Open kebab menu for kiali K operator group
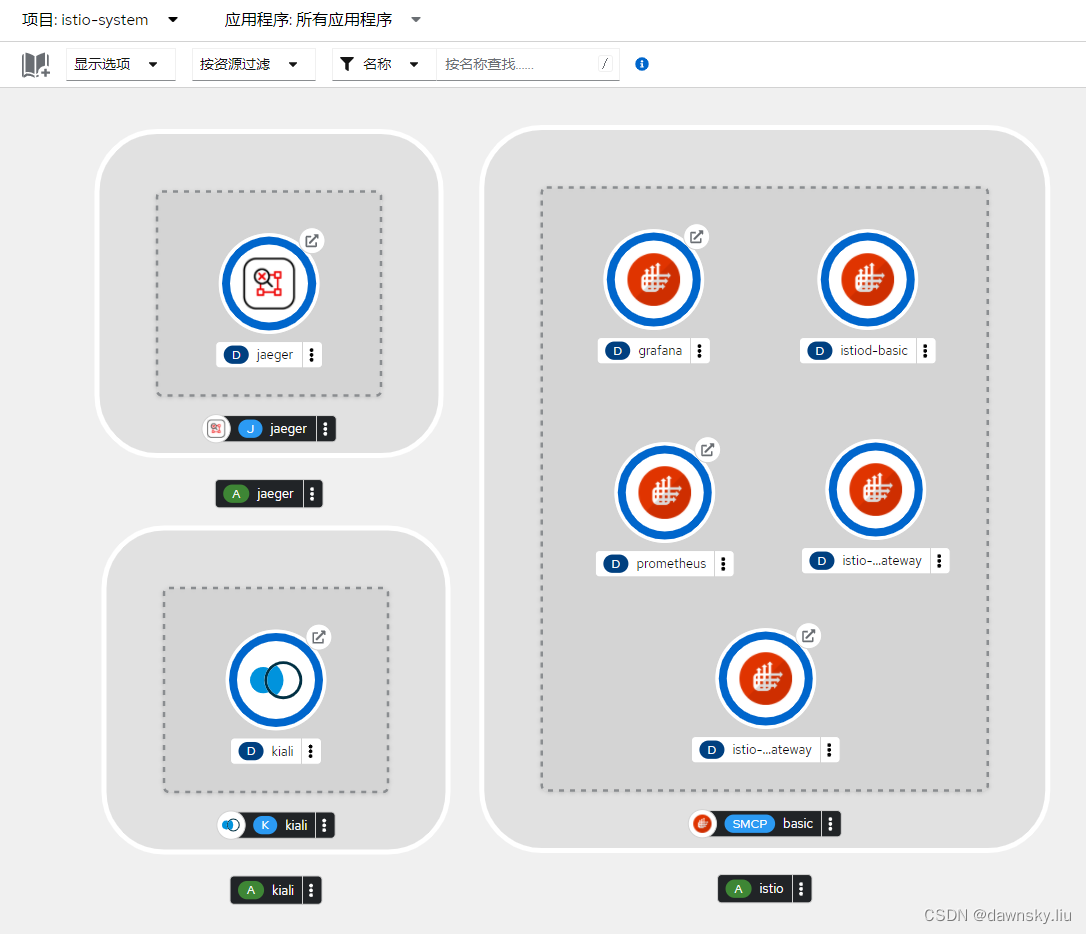1086x934 pixels. pyautogui.click(x=325, y=825)
